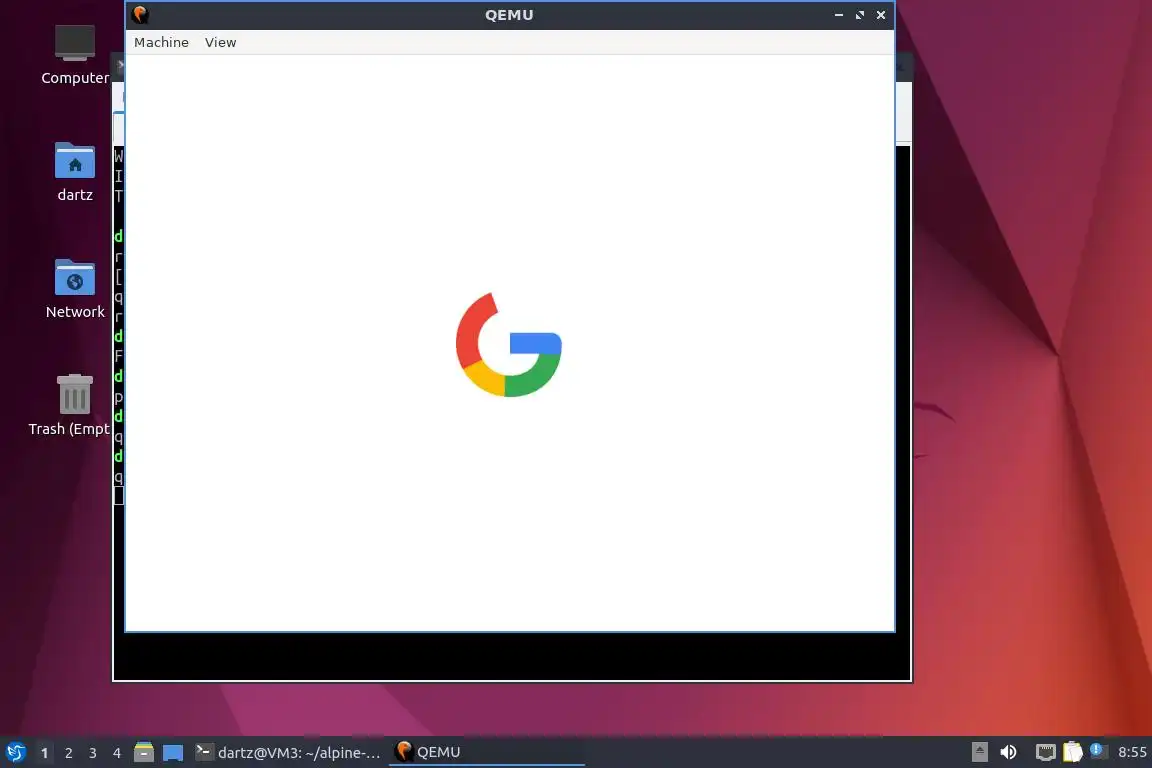The image size is (1152, 768).
Task: Switch to workspace 3
Action: (93, 753)
